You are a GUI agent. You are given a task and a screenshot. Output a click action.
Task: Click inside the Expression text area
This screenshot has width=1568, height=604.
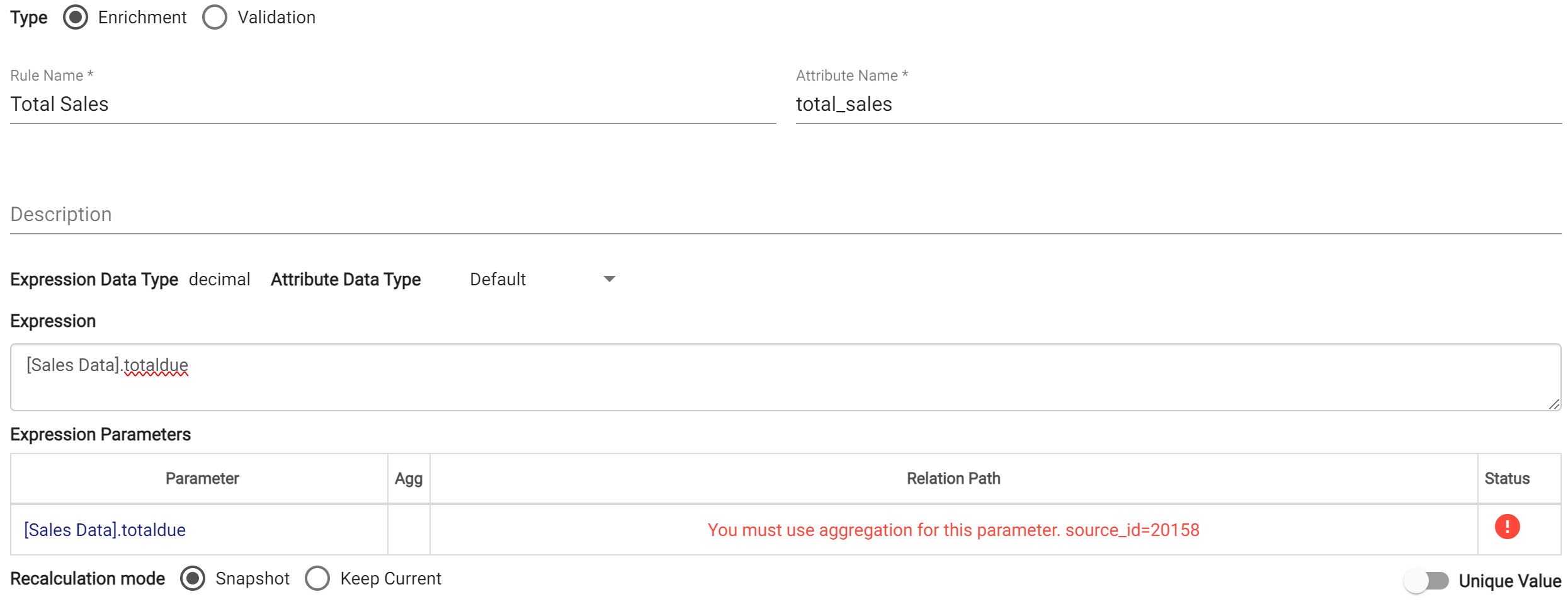point(785,377)
